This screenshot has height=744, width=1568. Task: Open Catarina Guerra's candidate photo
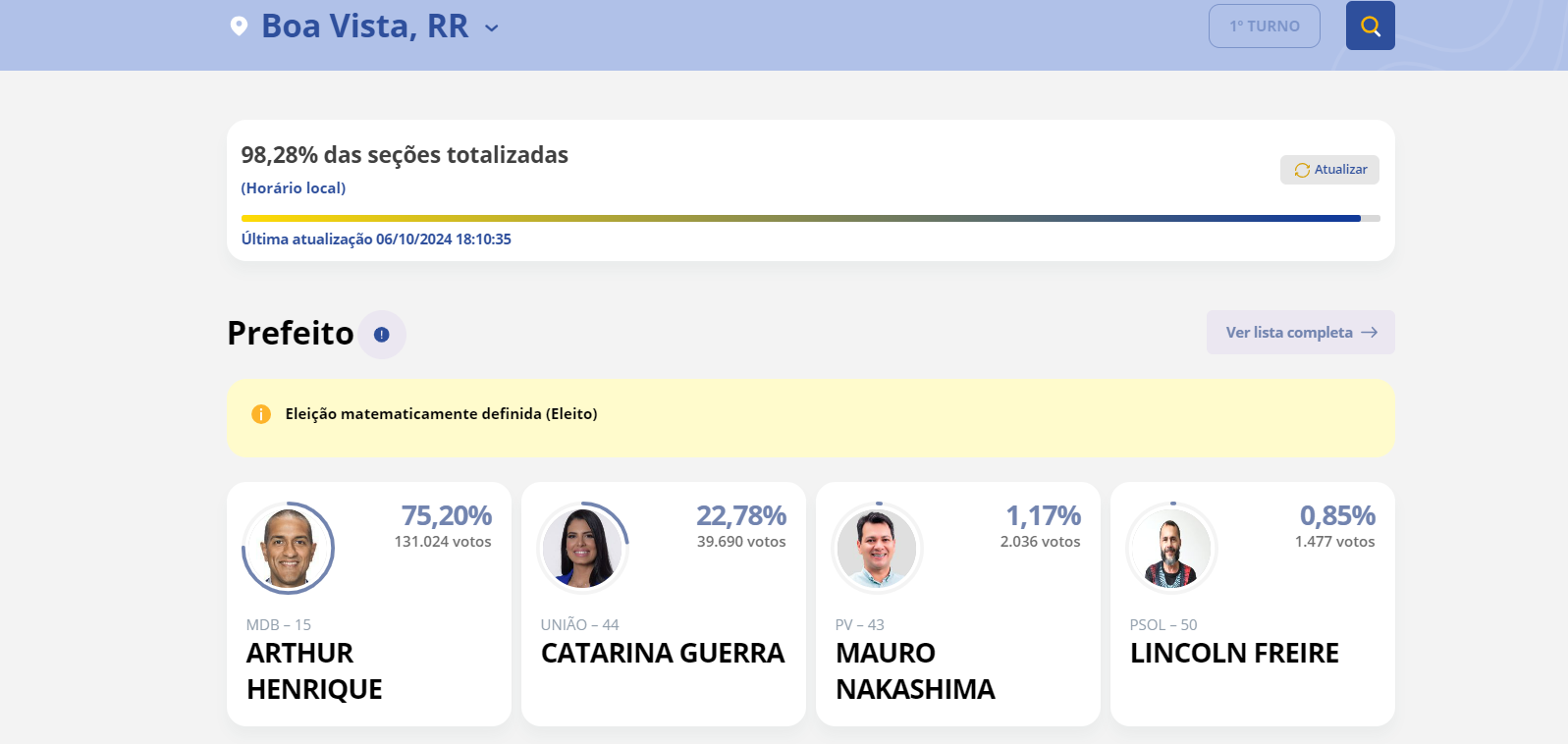click(583, 548)
